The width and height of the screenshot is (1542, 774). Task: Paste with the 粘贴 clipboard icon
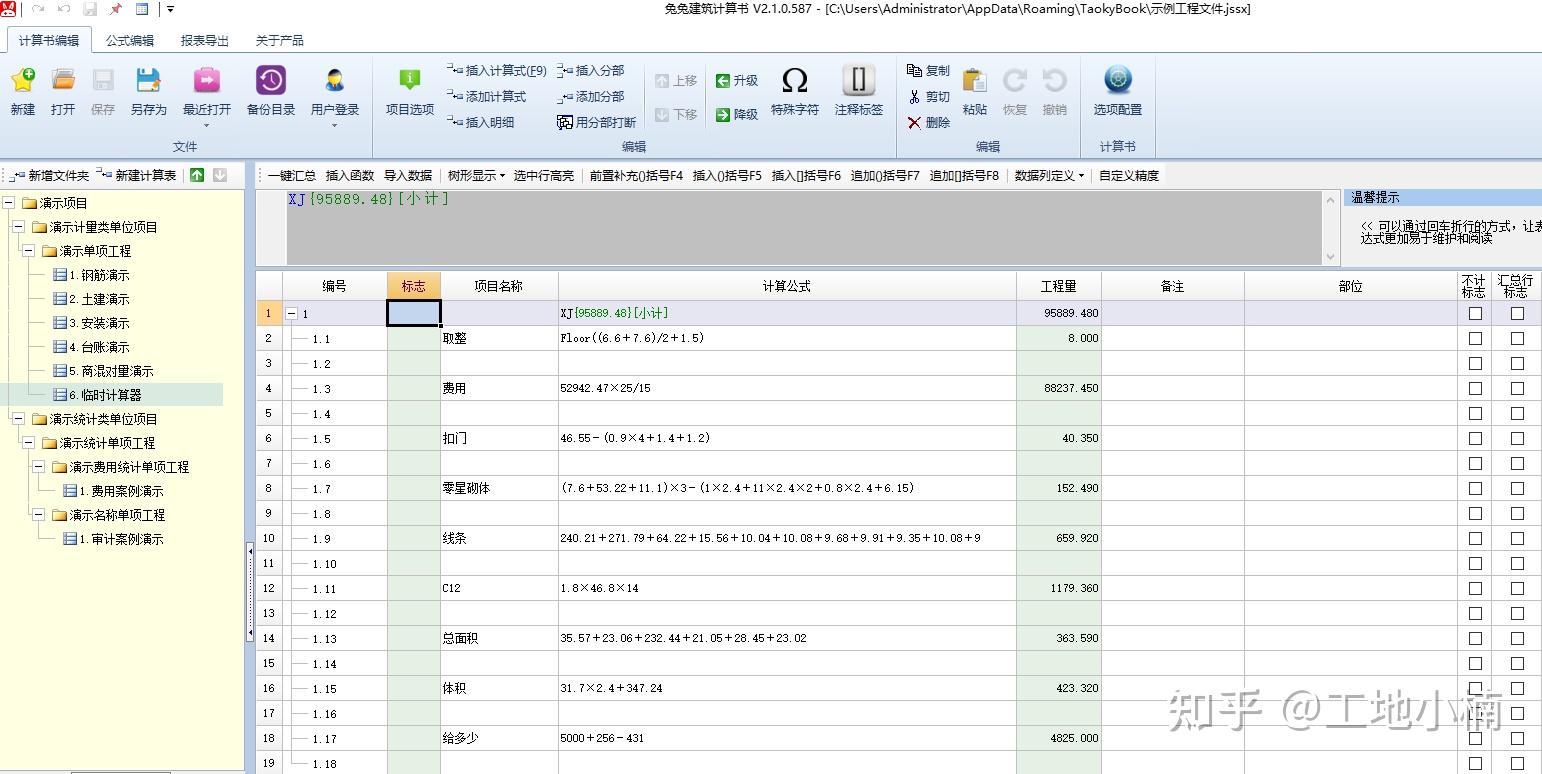click(x=975, y=80)
